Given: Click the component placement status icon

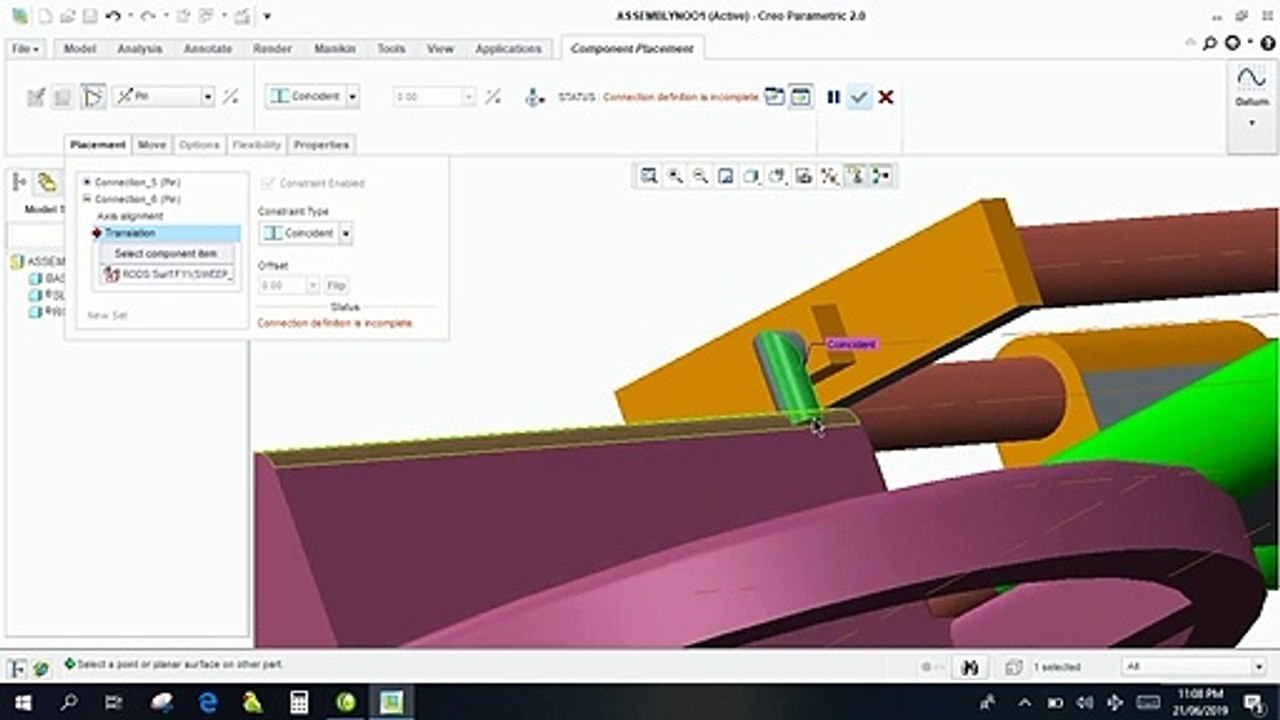Looking at the screenshot, I should click(x=534, y=97).
